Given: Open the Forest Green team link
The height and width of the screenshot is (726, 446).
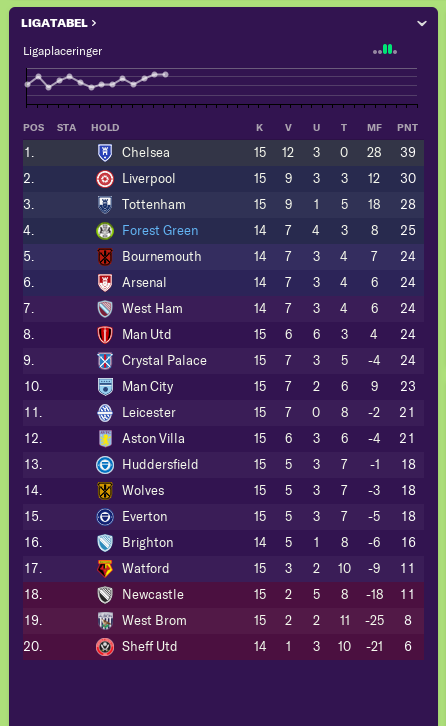Looking at the screenshot, I should pyautogui.click(x=160, y=231).
